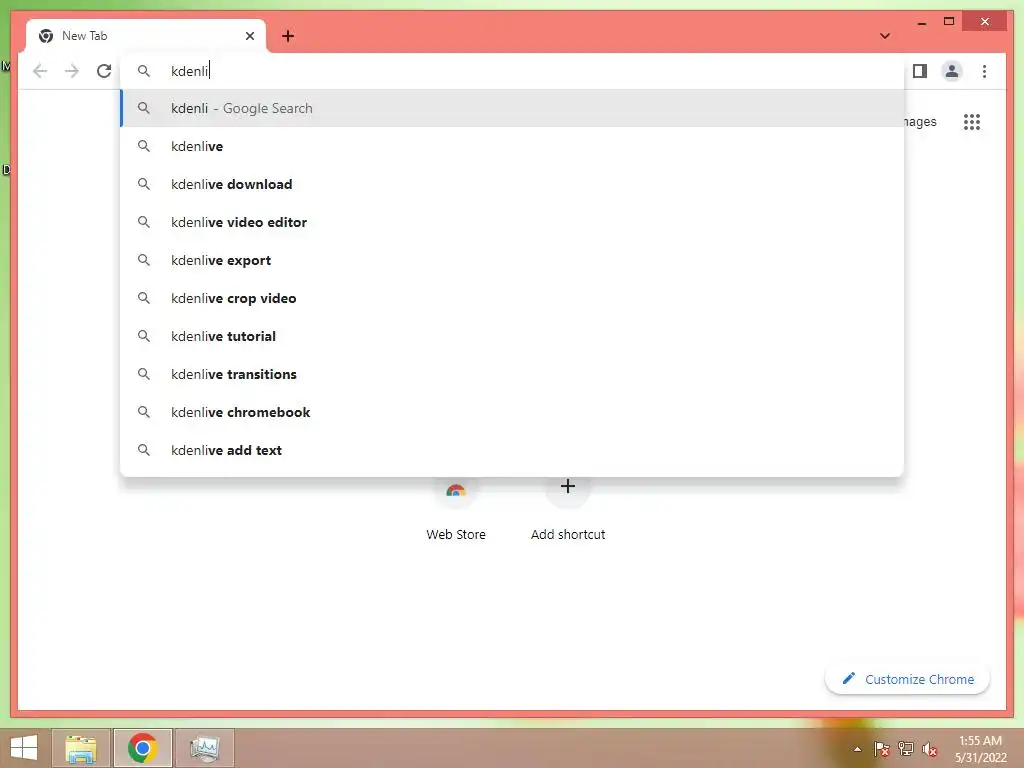Select 'kdenli - Google Search' suggestion
This screenshot has height=768, width=1024.
pyautogui.click(x=513, y=108)
